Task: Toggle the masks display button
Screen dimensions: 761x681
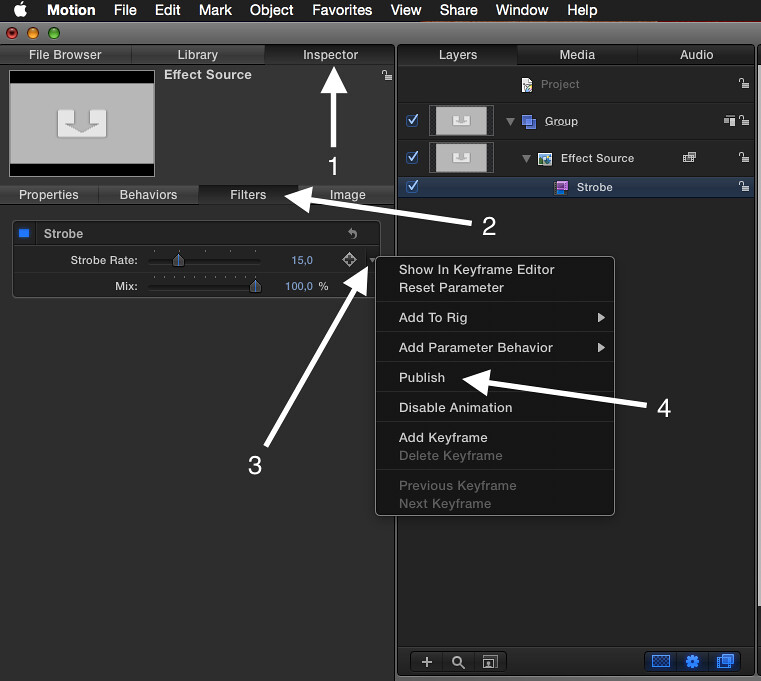Action: pos(661,661)
